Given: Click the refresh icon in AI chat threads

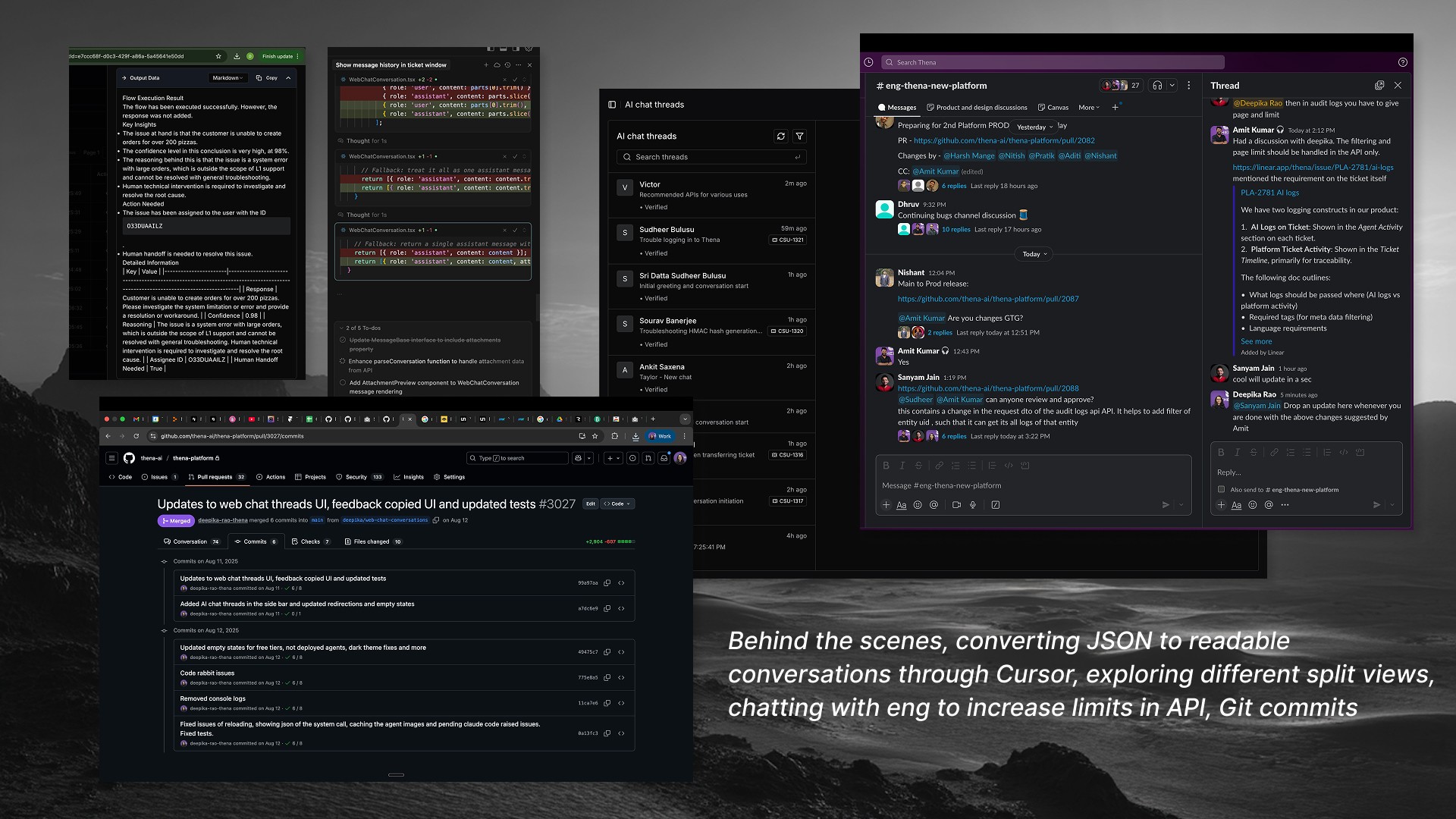Looking at the screenshot, I should click(x=781, y=136).
